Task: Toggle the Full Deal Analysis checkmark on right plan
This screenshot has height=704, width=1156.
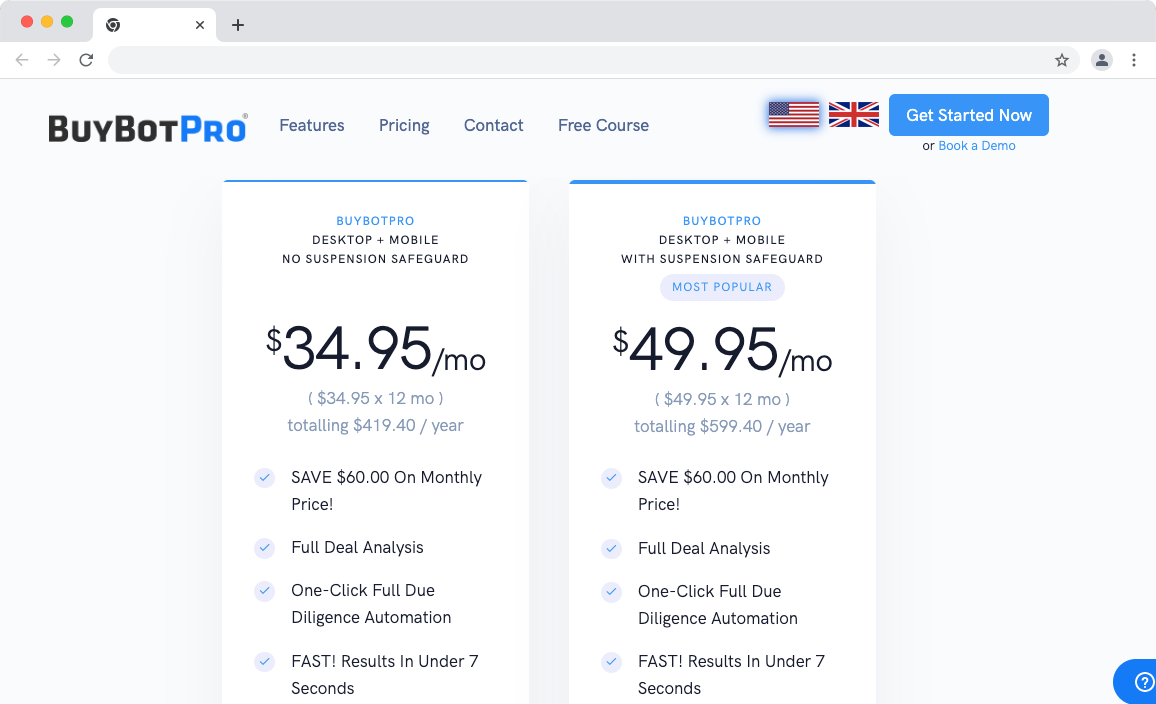Action: [x=611, y=548]
